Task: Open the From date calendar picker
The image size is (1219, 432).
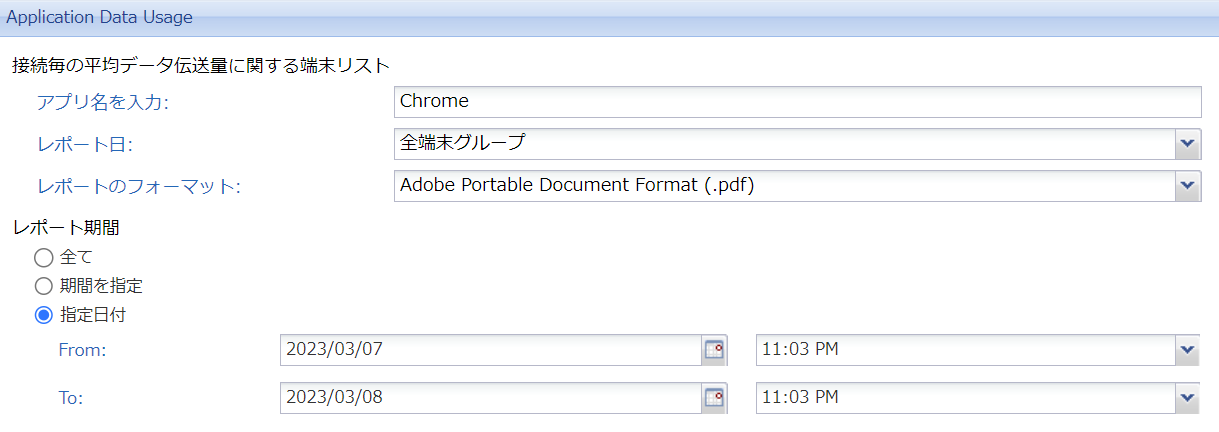Action: tap(714, 349)
